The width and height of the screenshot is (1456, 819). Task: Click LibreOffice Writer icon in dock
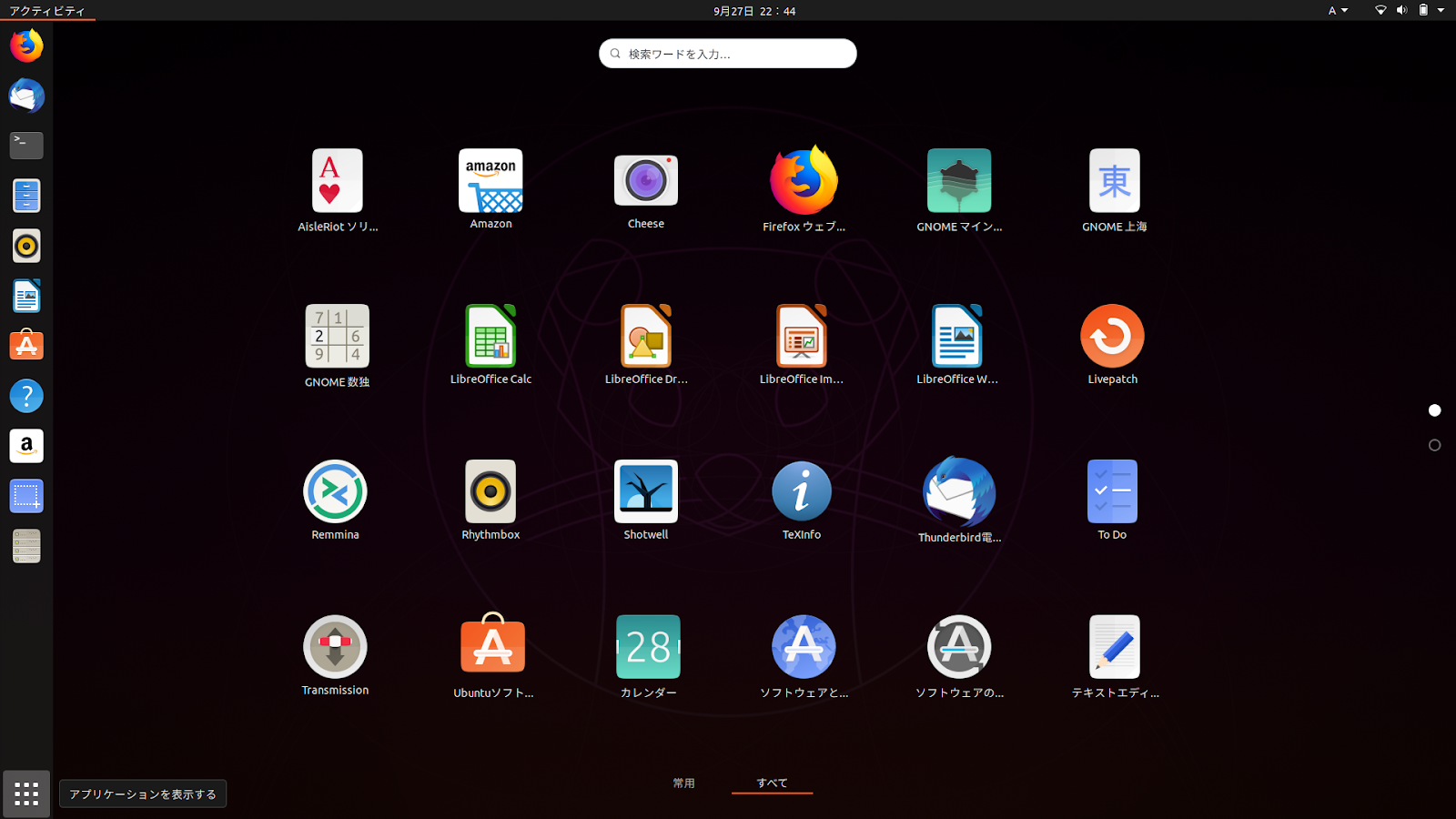point(26,296)
